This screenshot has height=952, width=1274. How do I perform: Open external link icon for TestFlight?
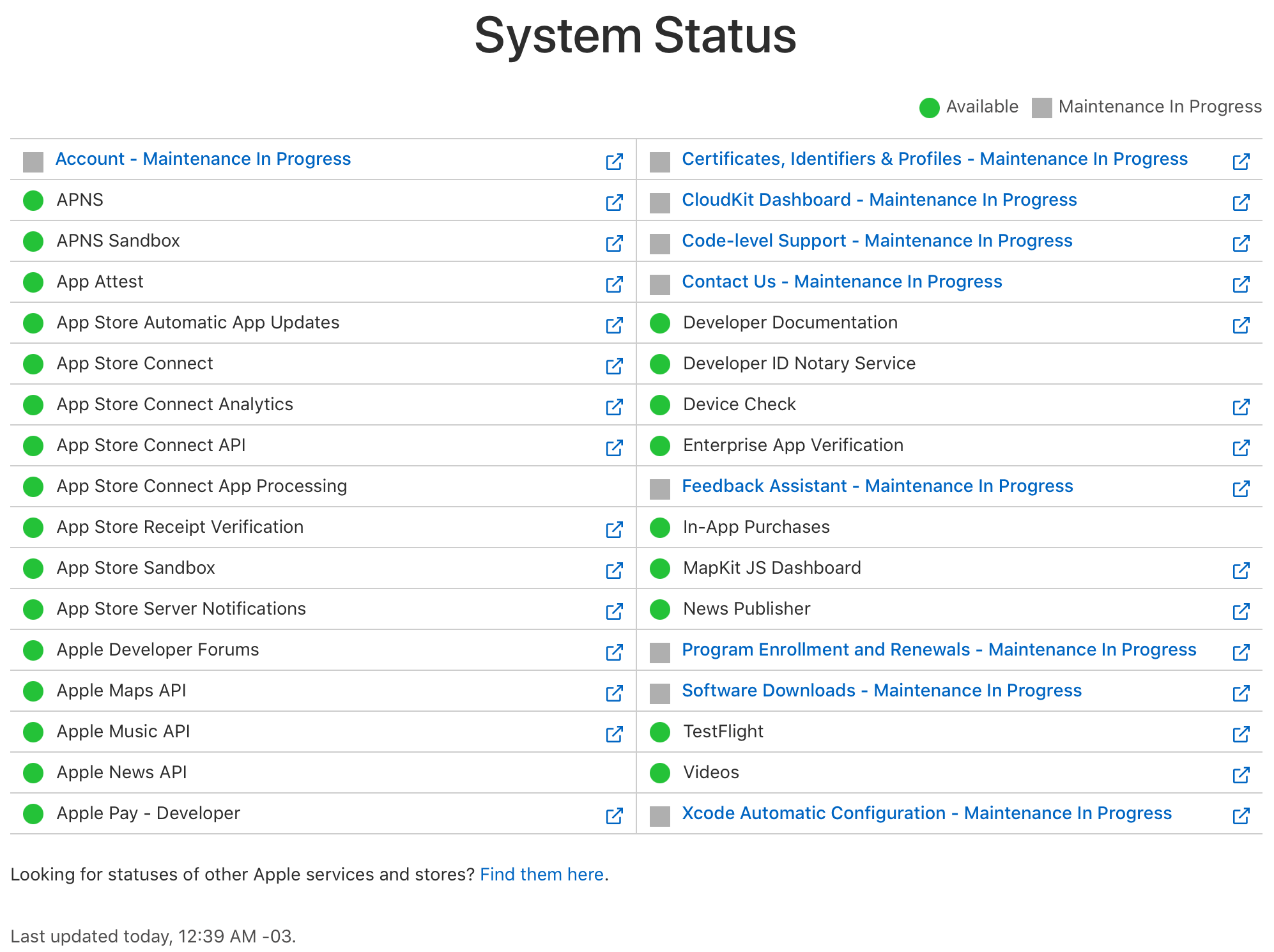(x=1241, y=734)
